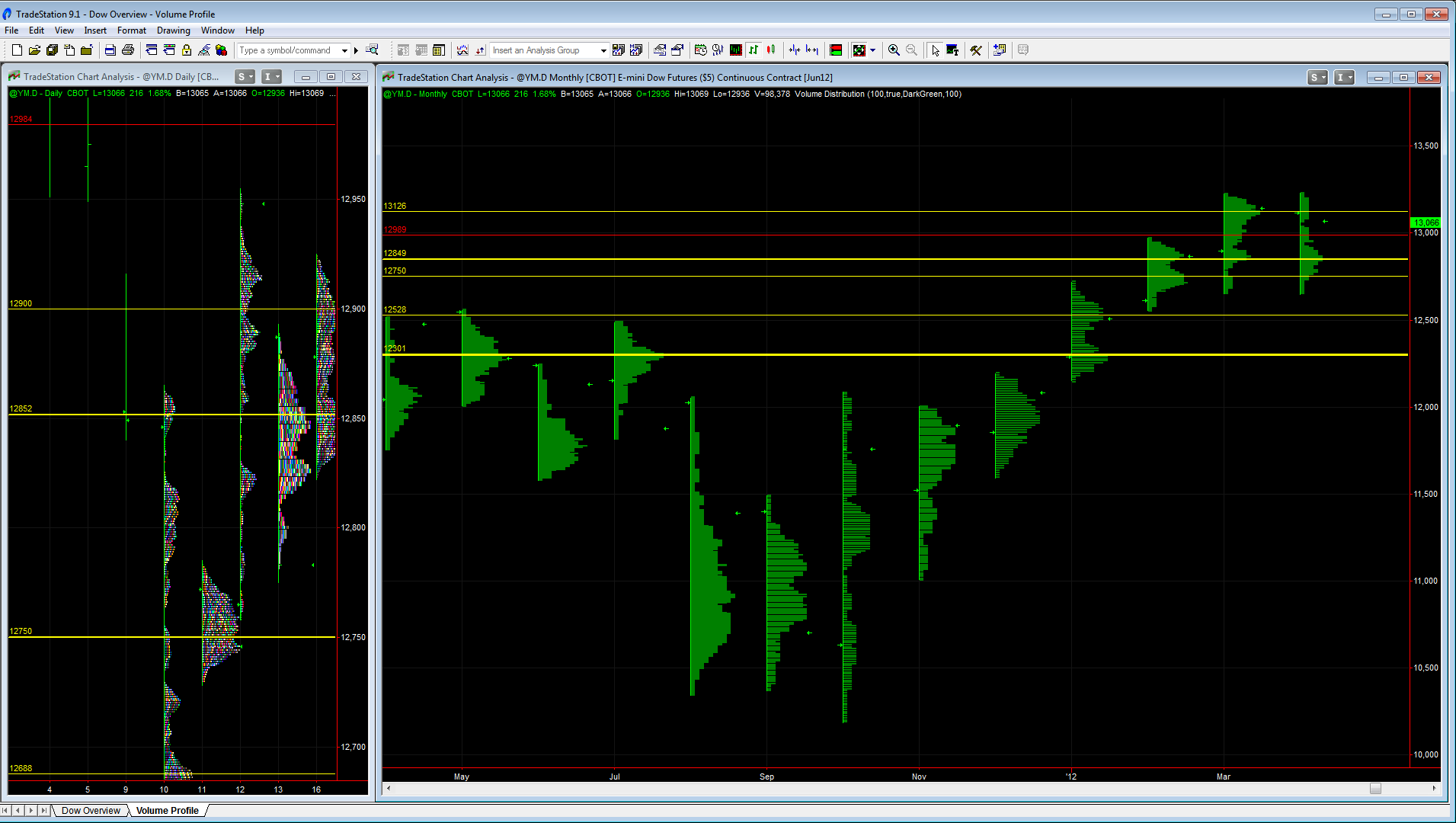Open the I interval link dropdown on Monthly chart
The height and width of the screenshot is (823, 1456).
(x=1345, y=77)
